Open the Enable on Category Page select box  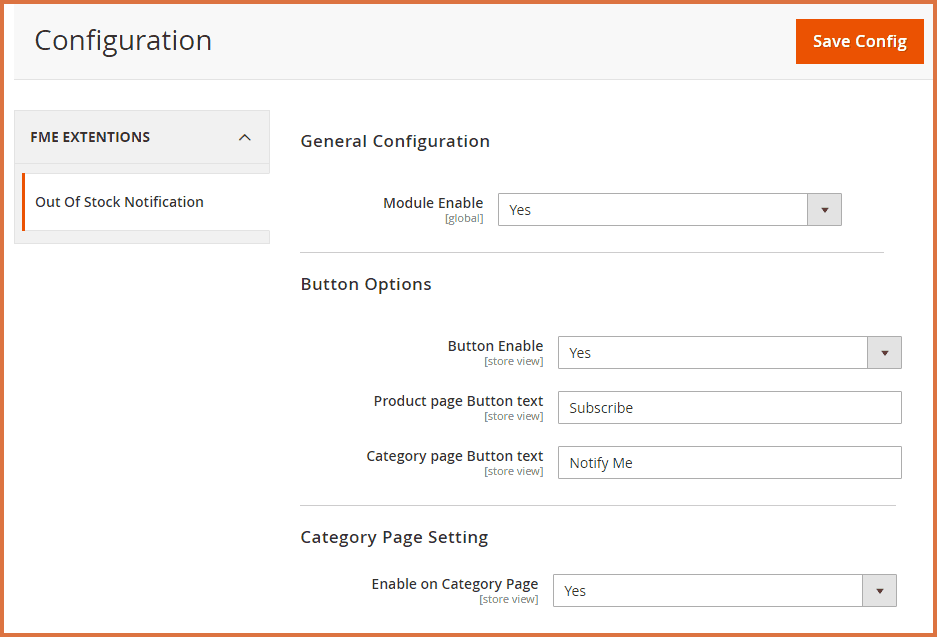point(707,591)
